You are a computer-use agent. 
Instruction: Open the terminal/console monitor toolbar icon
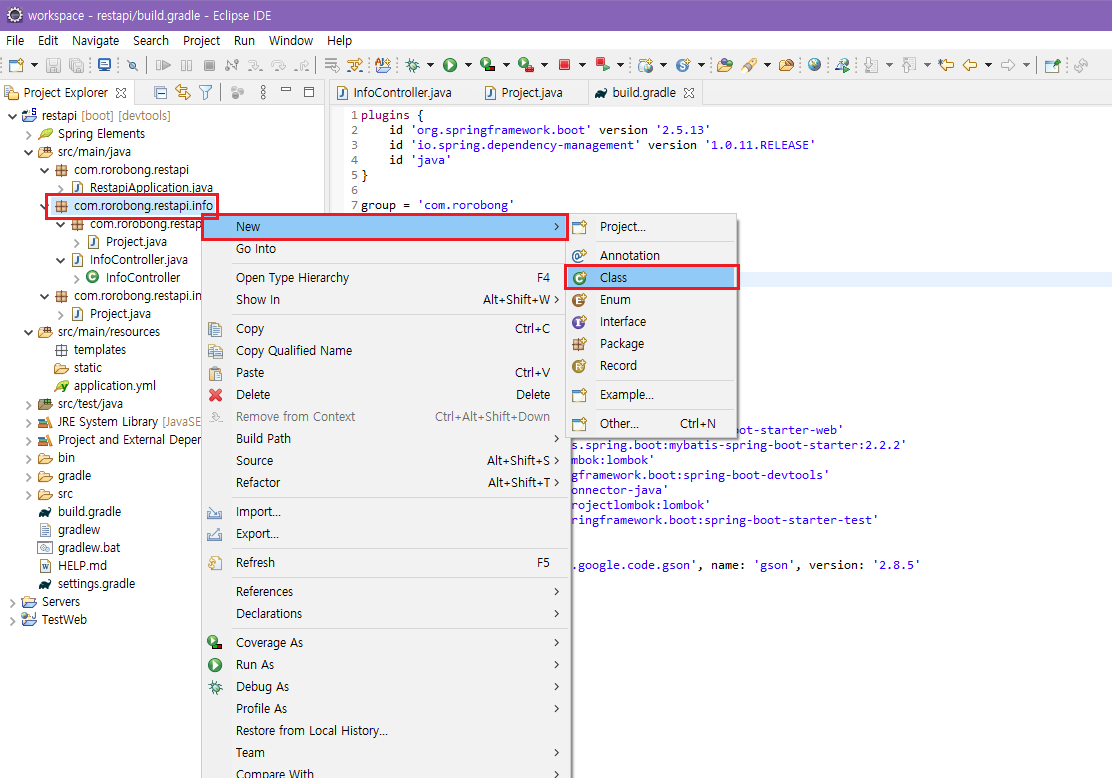click(x=104, y=65)
